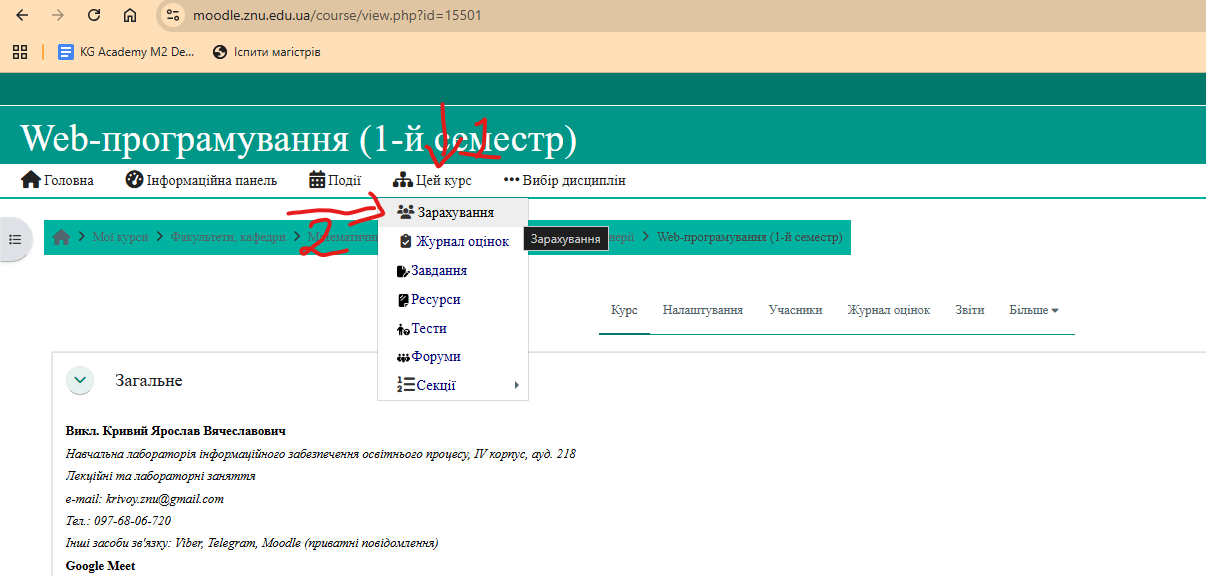
Task: Open the course index drawer icon
Action: [x=15, y=239]
